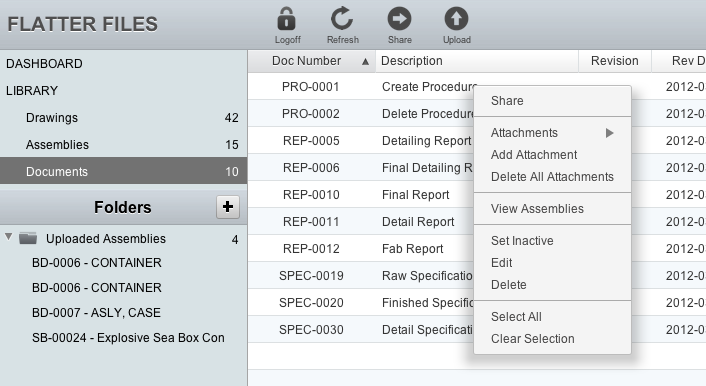Go to the DASHBOARD
Screen dimensions: 706x386
coord(44,64)
